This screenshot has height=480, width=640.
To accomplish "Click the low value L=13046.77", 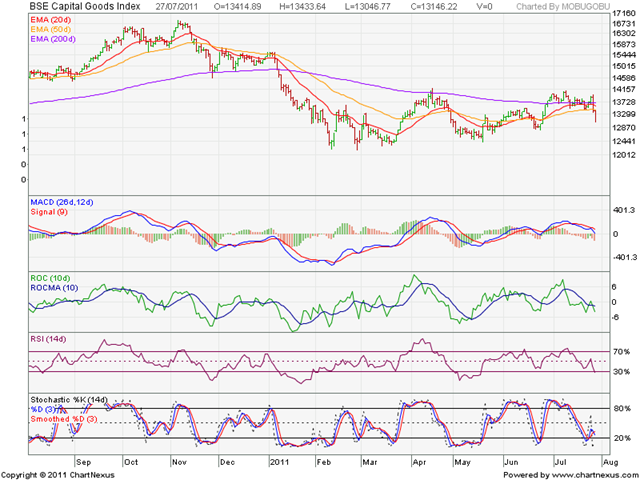I will [369, 7].
